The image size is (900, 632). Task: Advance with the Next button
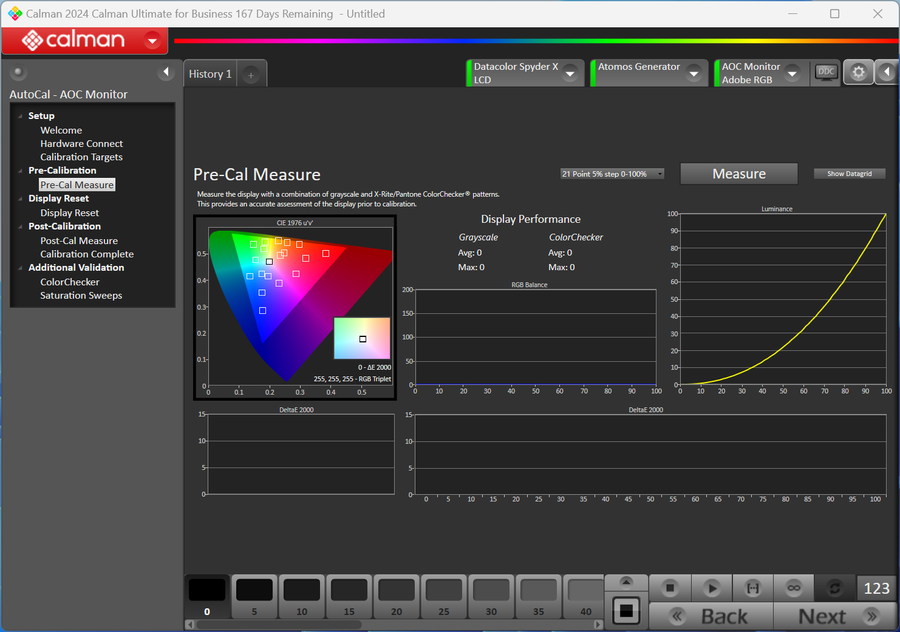836,617
